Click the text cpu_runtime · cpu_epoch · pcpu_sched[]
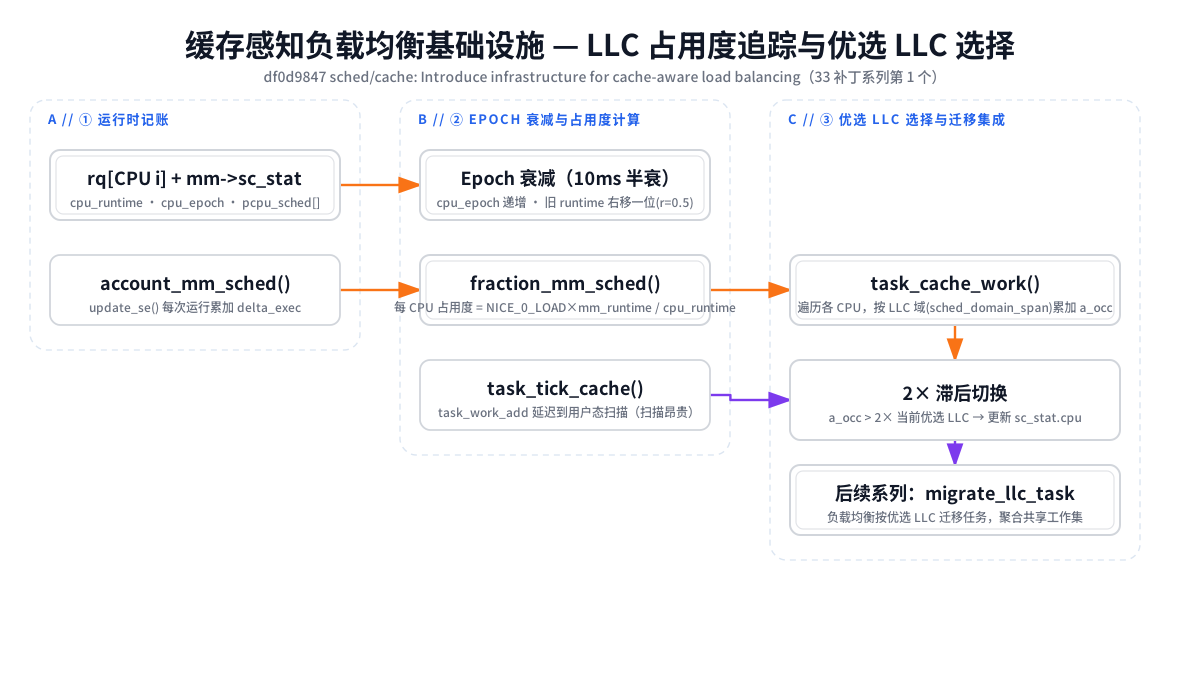 click(x=195, y=203)
